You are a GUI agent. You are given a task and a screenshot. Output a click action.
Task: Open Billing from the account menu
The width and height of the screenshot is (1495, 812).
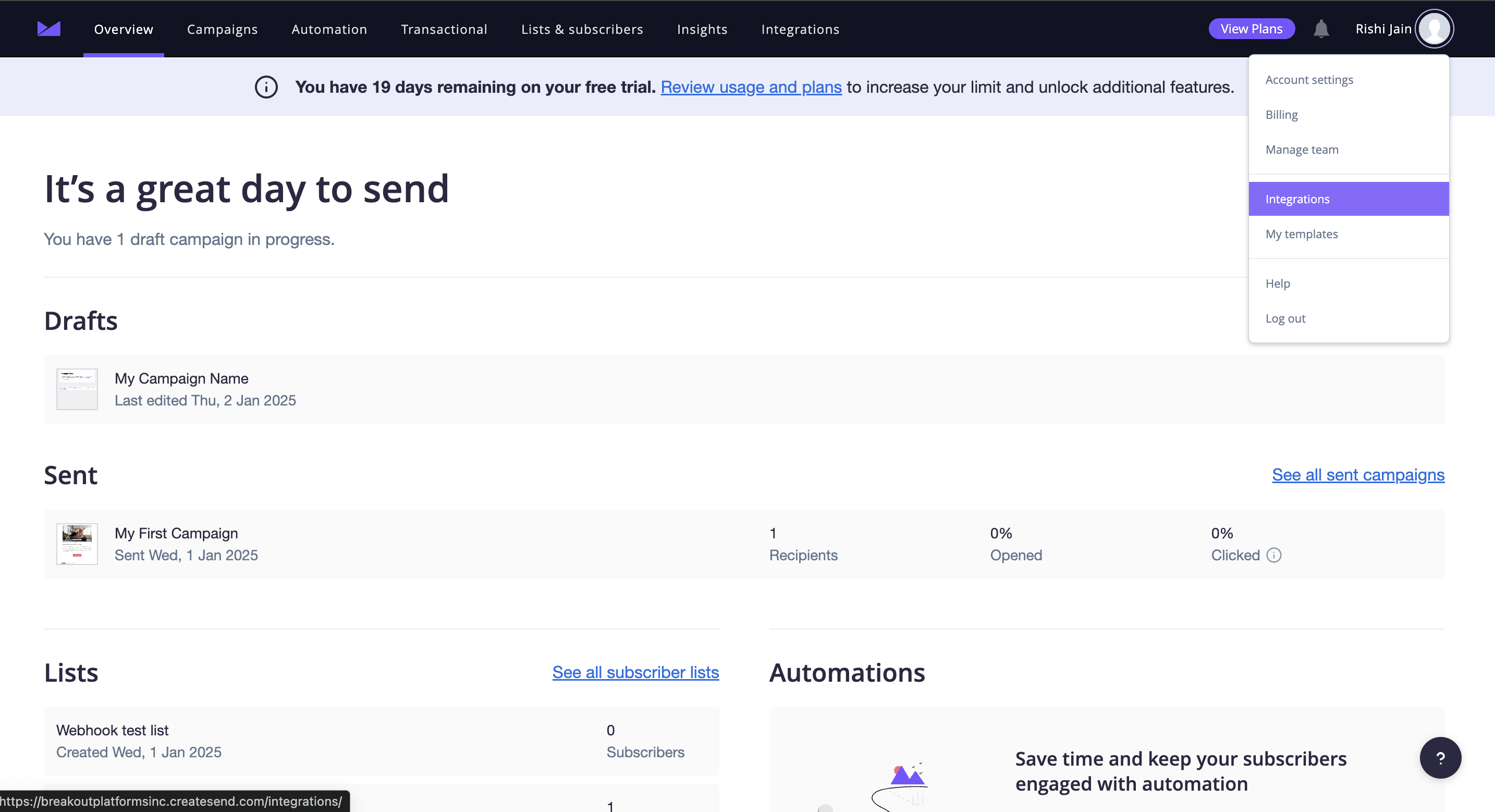point(1282,114)
